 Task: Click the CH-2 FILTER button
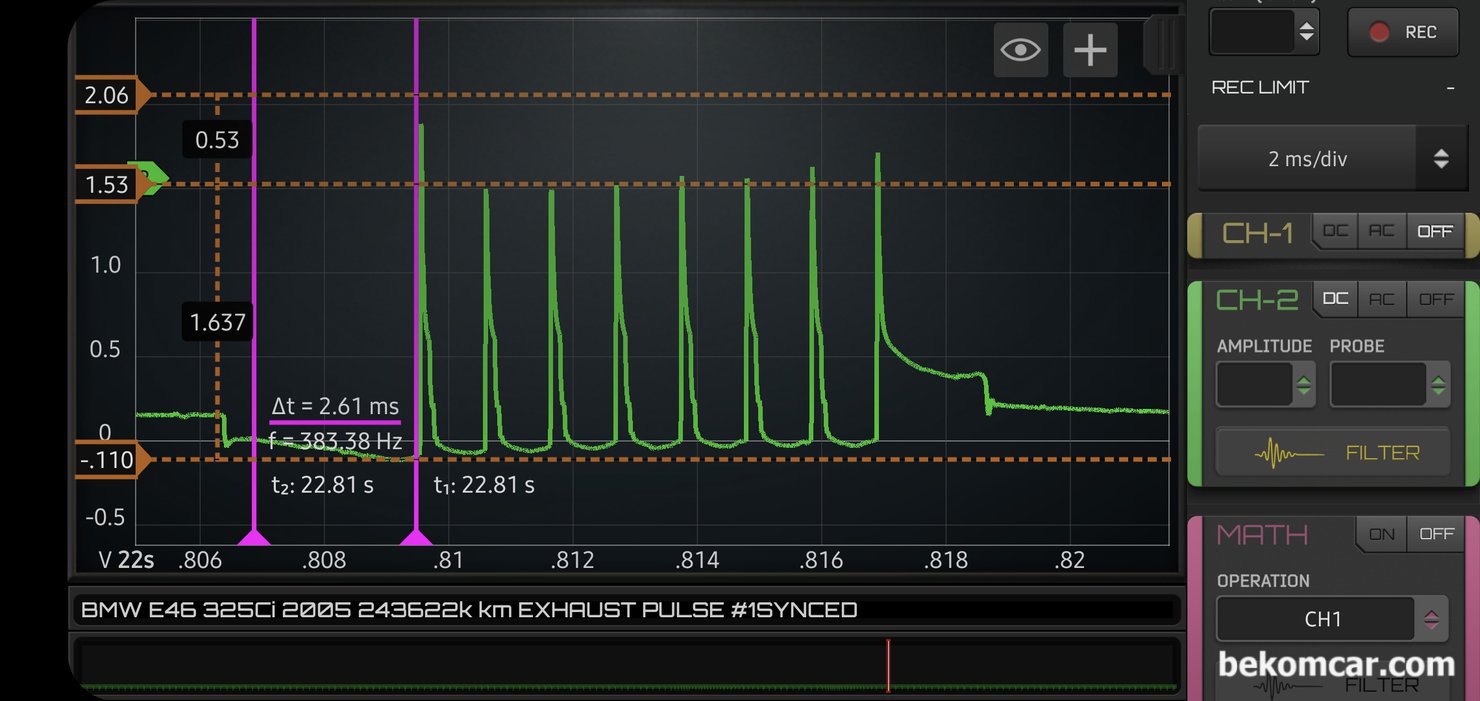pyautogui.click(x=1332, y=453)
